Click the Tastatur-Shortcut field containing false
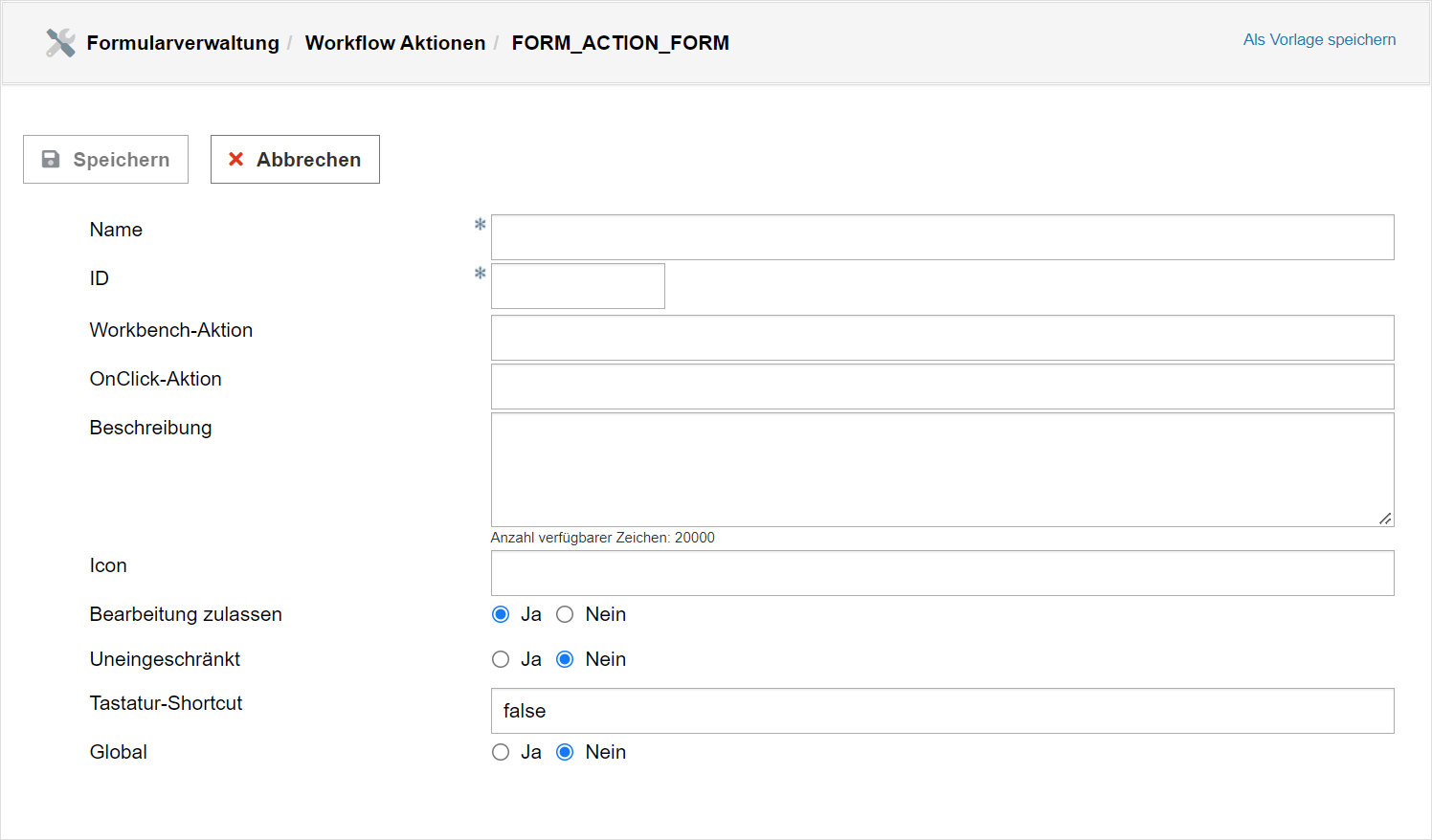 click(942, 711)
